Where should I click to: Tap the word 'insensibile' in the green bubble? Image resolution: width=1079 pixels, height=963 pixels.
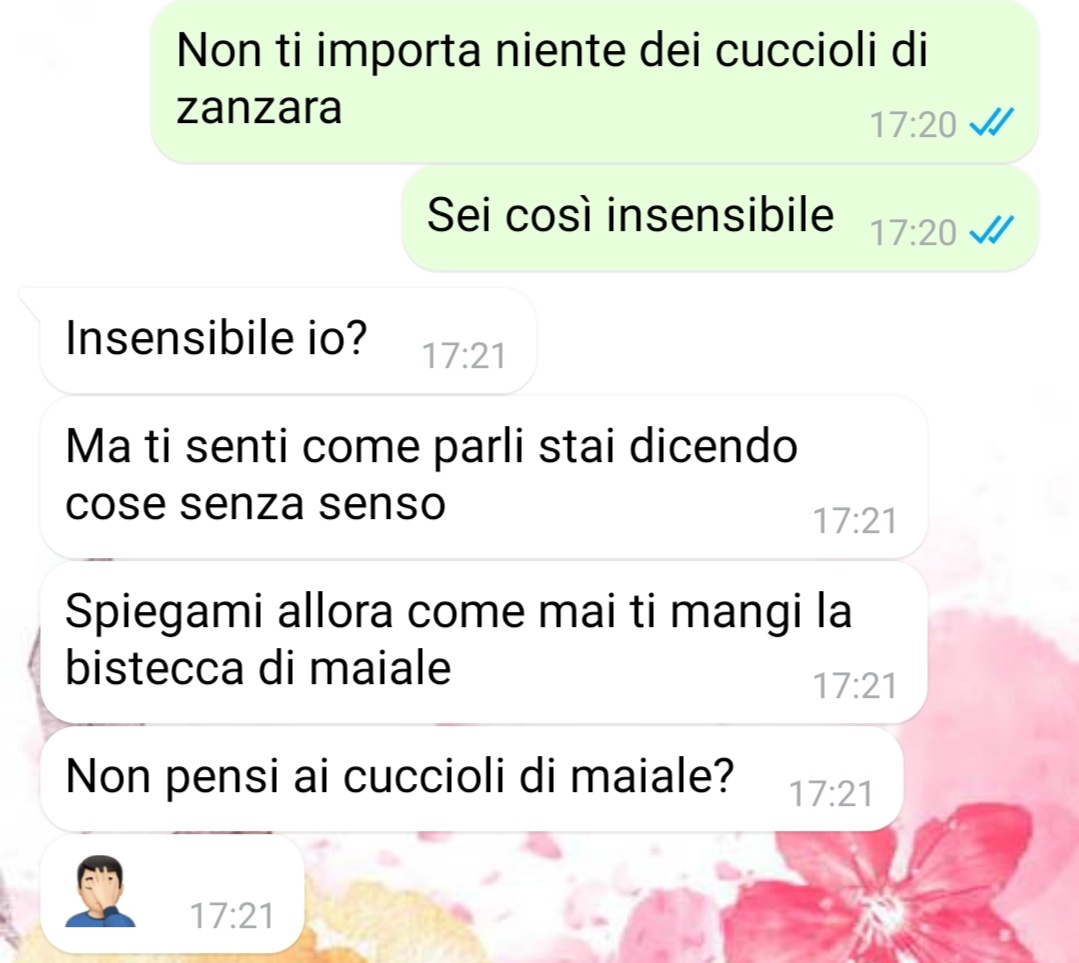point(720,215)
